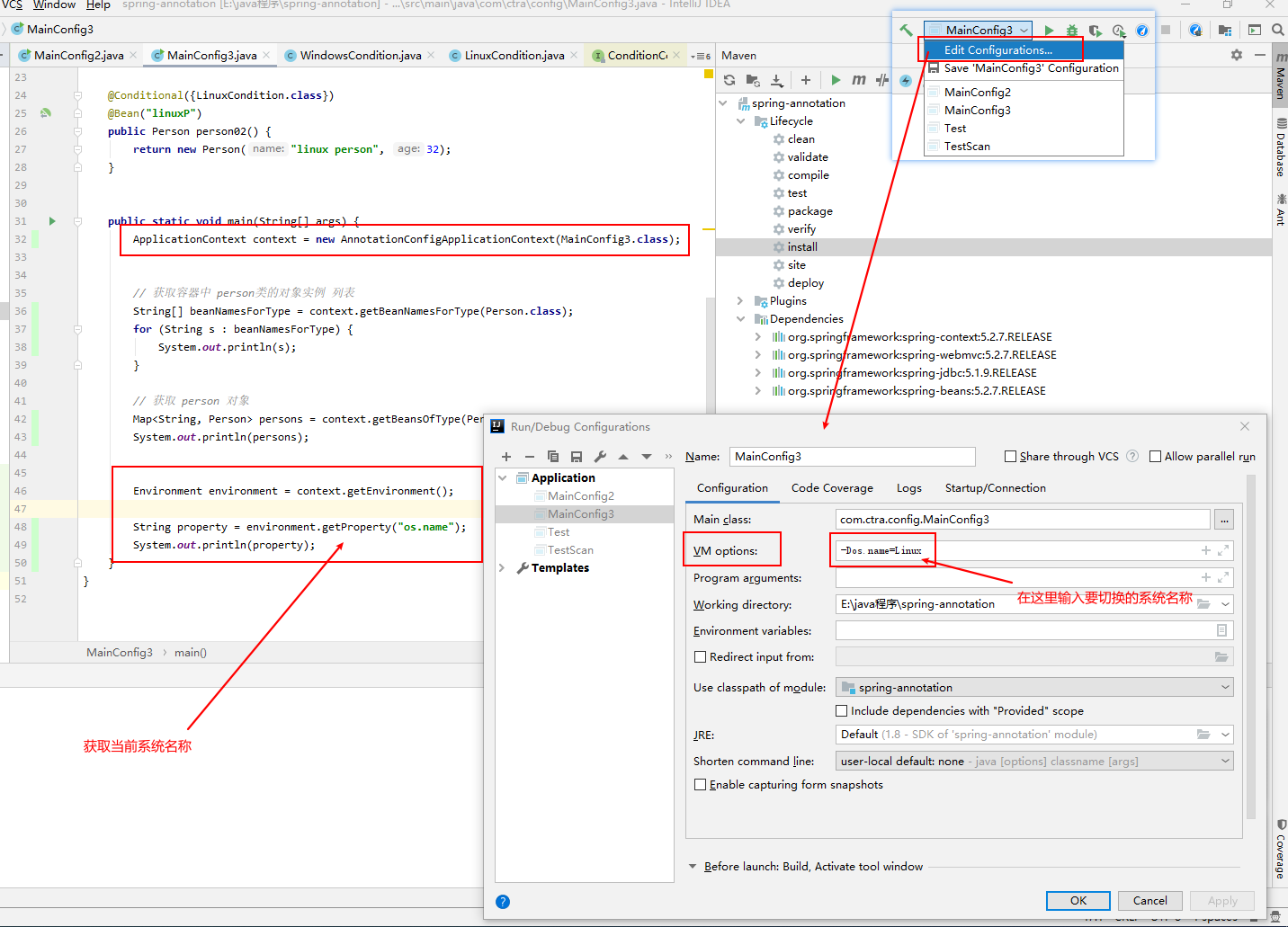1288x927 pixels.
Task: Open Shorten command line dropdown
Action: pos(1034,762)
